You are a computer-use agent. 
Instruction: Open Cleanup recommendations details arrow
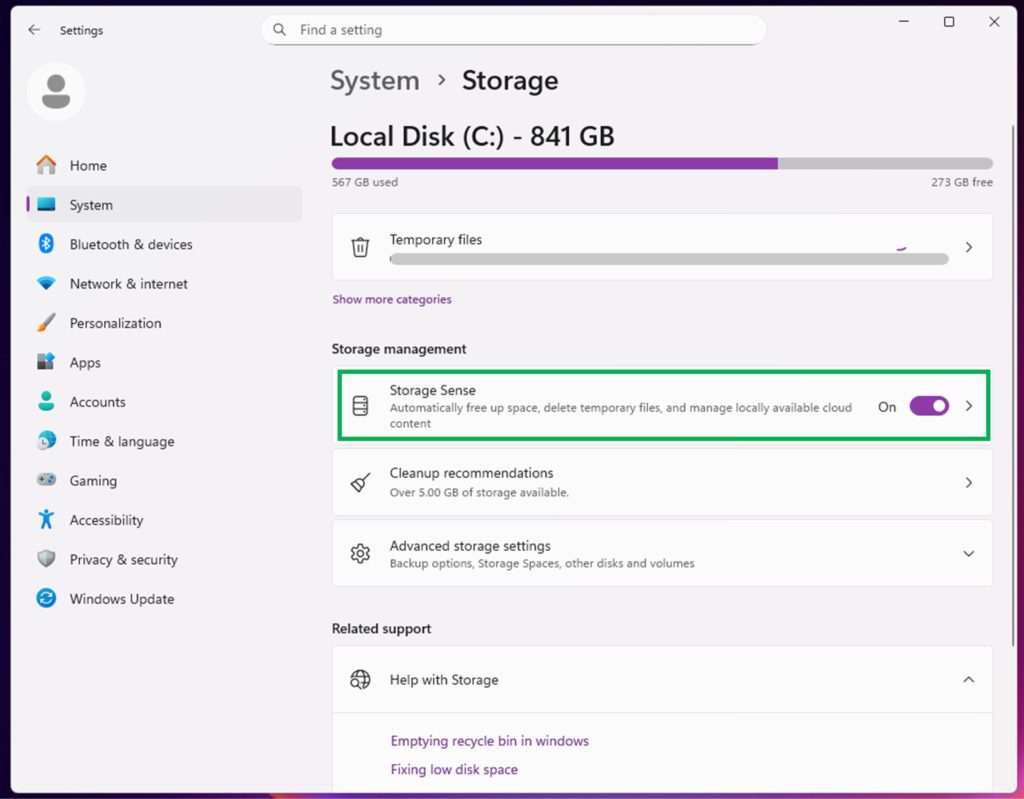point(968,481)
